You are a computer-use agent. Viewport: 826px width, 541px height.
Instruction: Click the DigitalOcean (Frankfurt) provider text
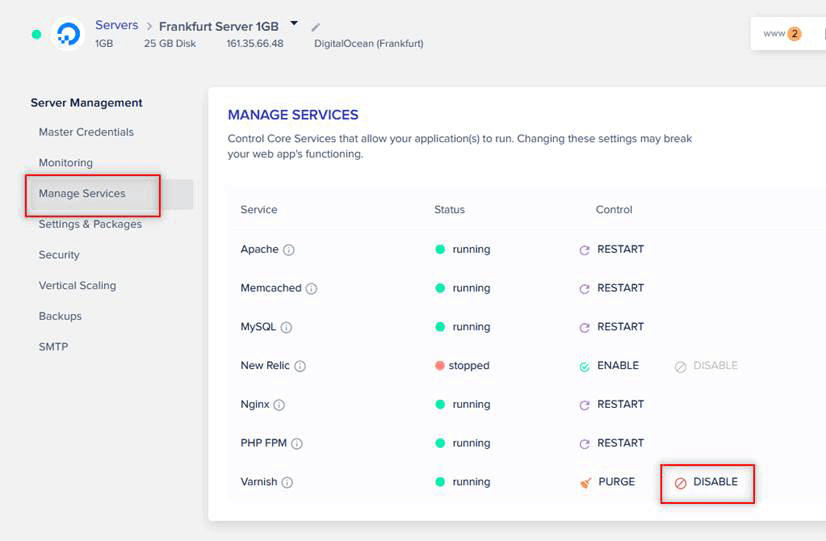(369, 44)
